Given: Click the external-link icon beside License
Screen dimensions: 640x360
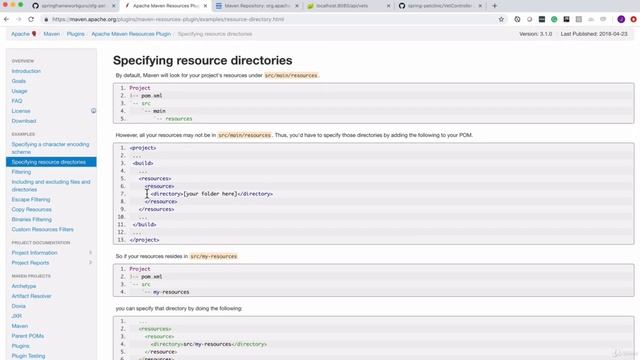Looking at the screenshot, I should pyautogui.click(x=93, y=111).
